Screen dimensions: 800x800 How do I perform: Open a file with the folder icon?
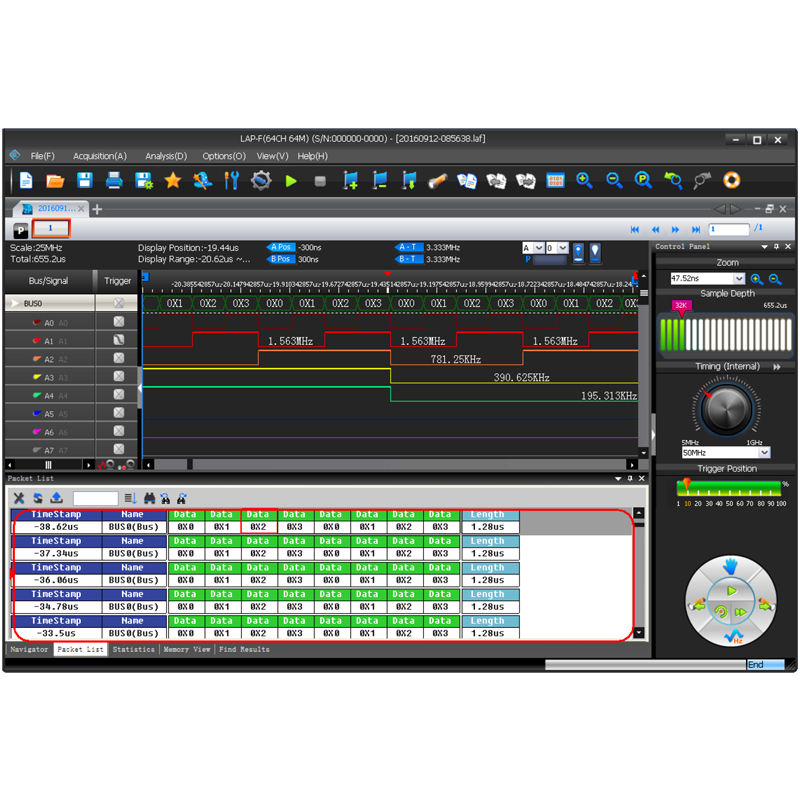tap(55, 181)
